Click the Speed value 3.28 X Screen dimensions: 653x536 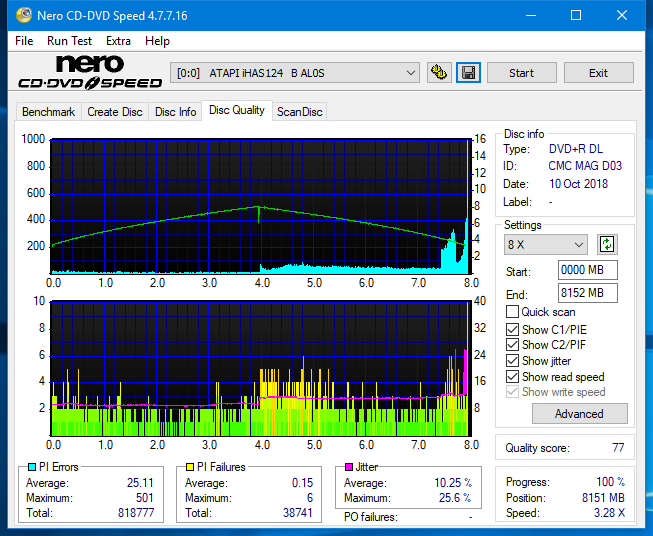tap(609, 513)
